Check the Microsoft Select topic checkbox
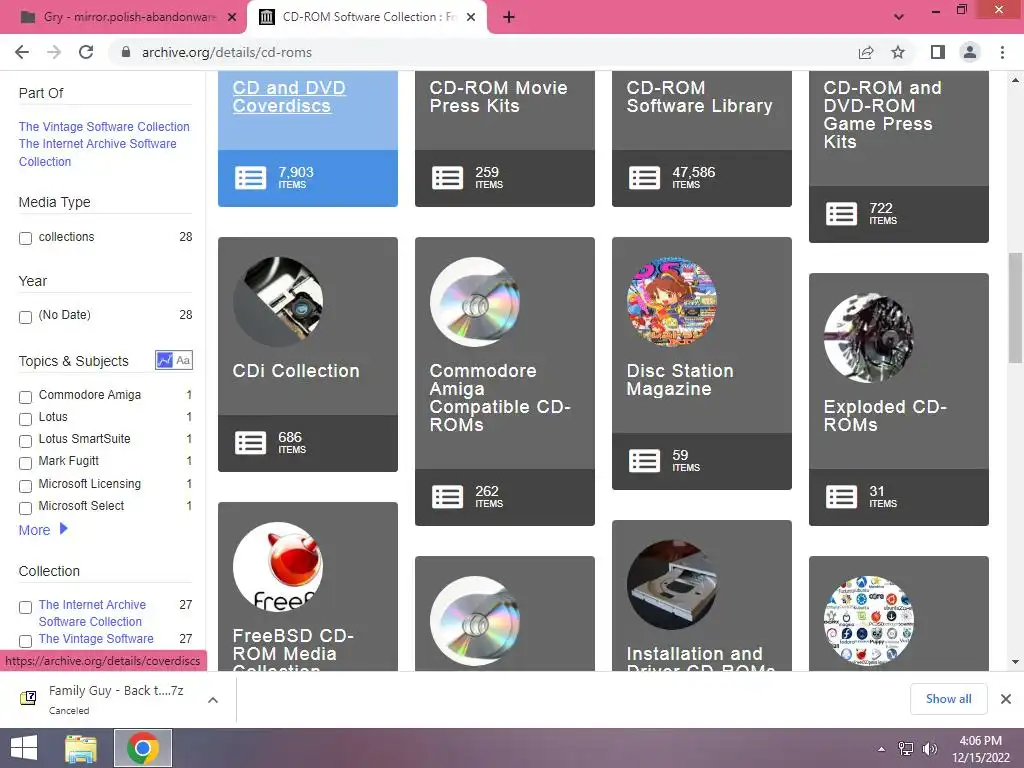 click(x=25, y=508)
